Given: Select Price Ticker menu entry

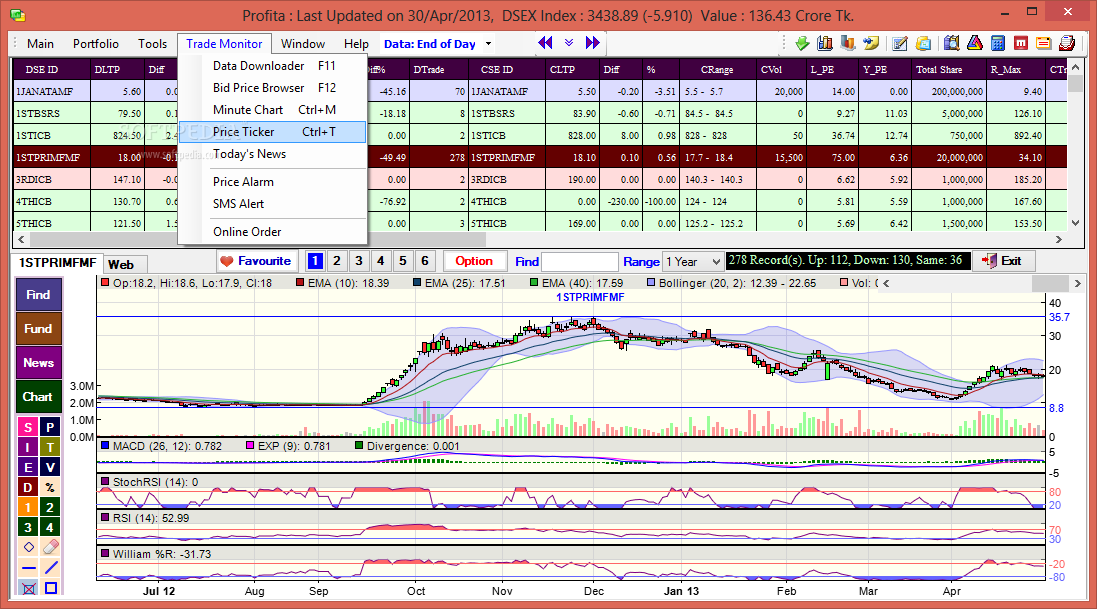Looking at the screenshot, I should pos(273,132).
